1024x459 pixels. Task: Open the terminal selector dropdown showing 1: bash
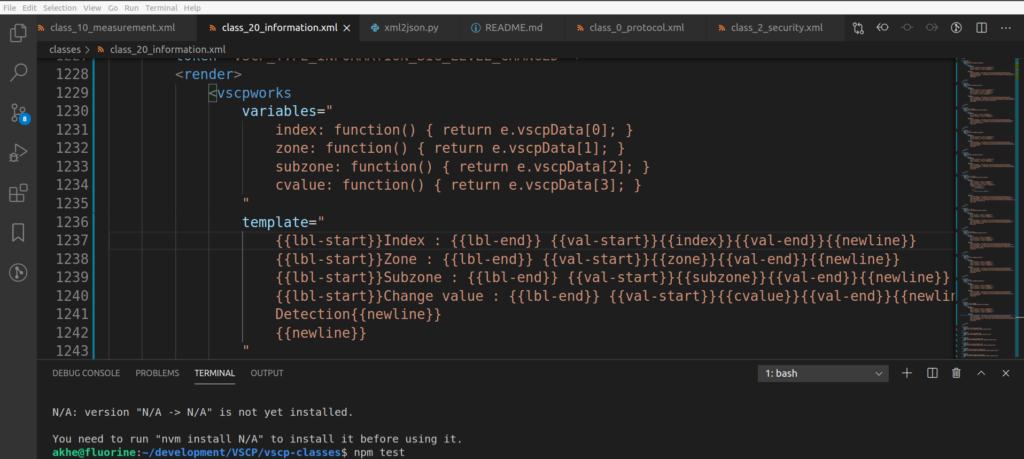point(823,373)
